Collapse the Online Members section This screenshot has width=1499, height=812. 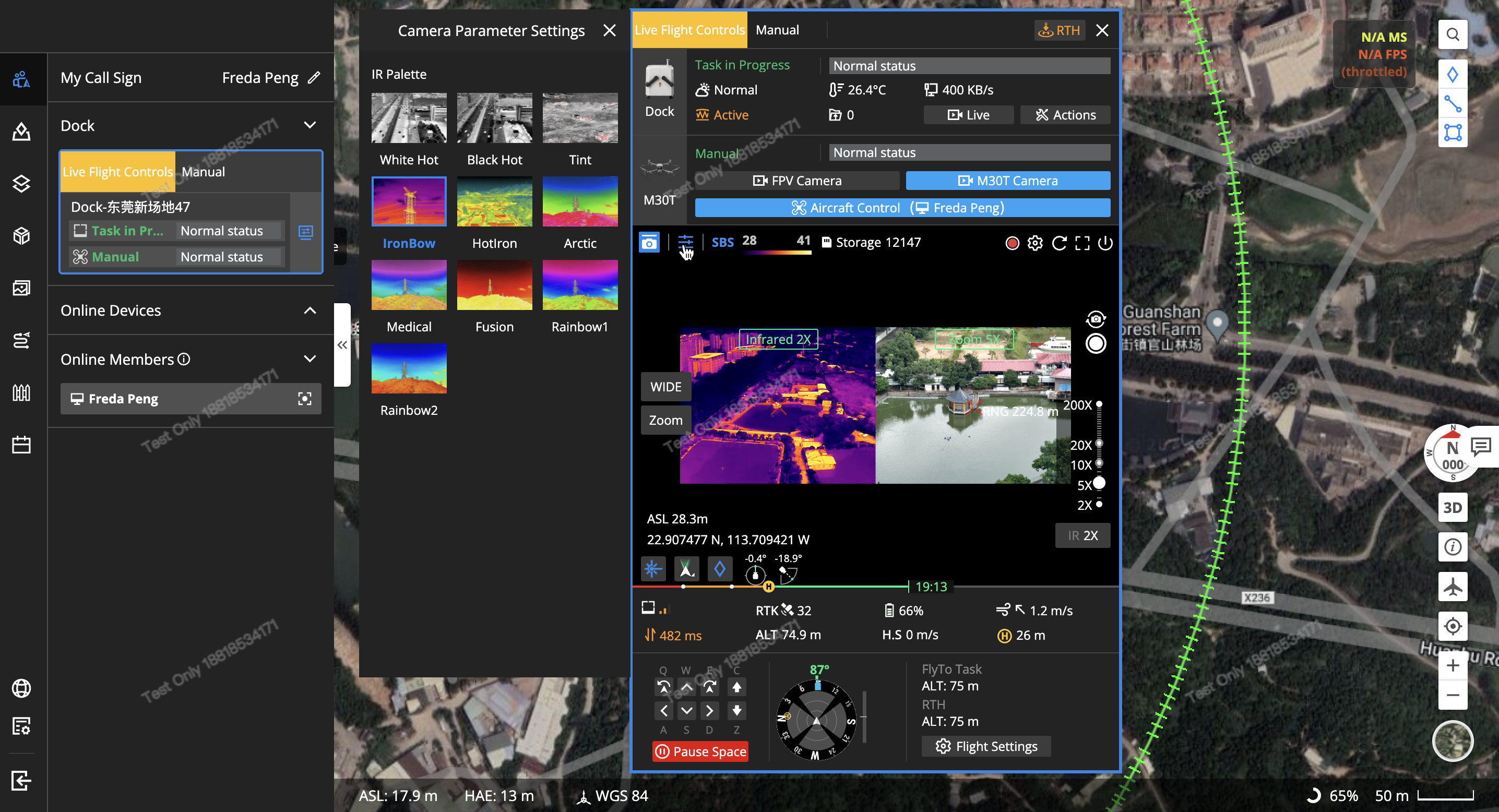coord(310,359)
